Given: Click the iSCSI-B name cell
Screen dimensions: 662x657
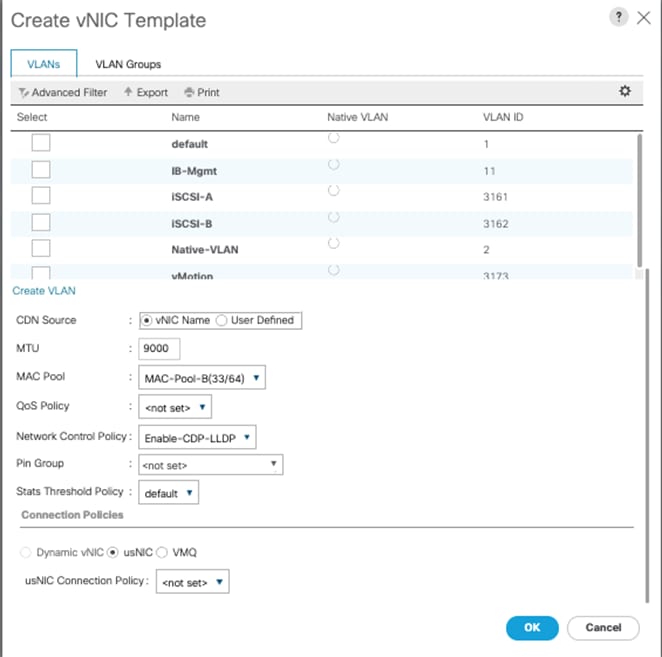Looking at the screenshot, I should pos(192,223).
